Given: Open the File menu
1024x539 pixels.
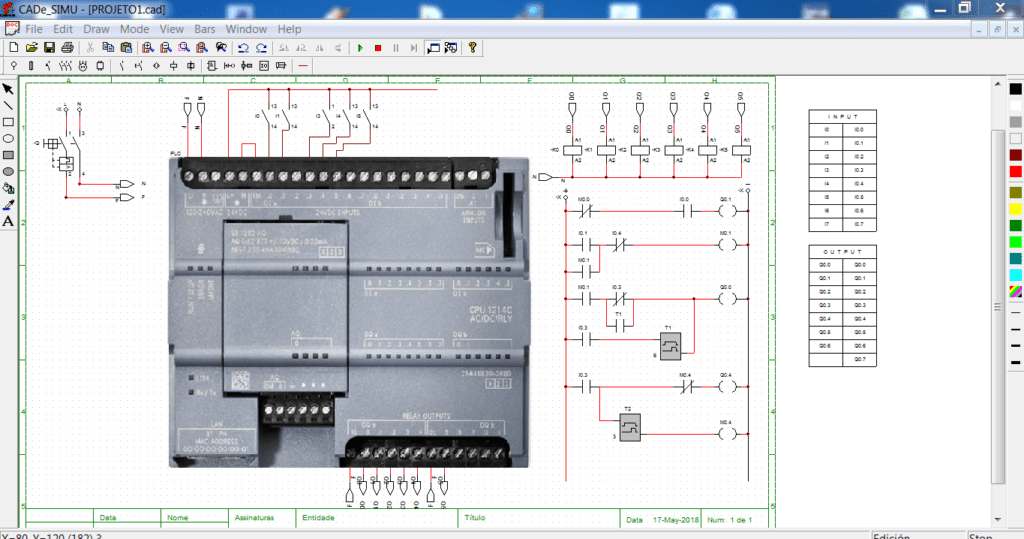Looking at the screenshot, I should click(34, 29).
